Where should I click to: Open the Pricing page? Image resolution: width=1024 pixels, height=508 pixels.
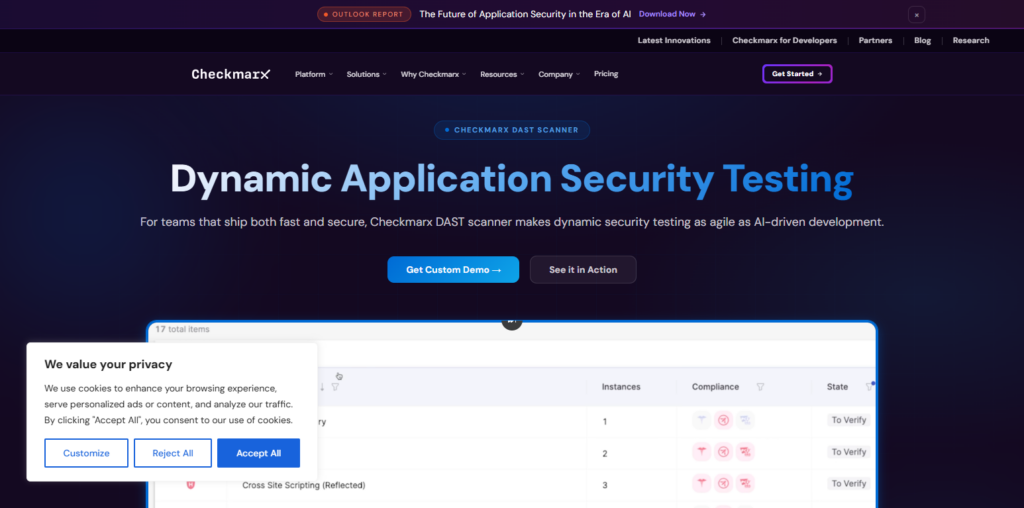(606, 74)
